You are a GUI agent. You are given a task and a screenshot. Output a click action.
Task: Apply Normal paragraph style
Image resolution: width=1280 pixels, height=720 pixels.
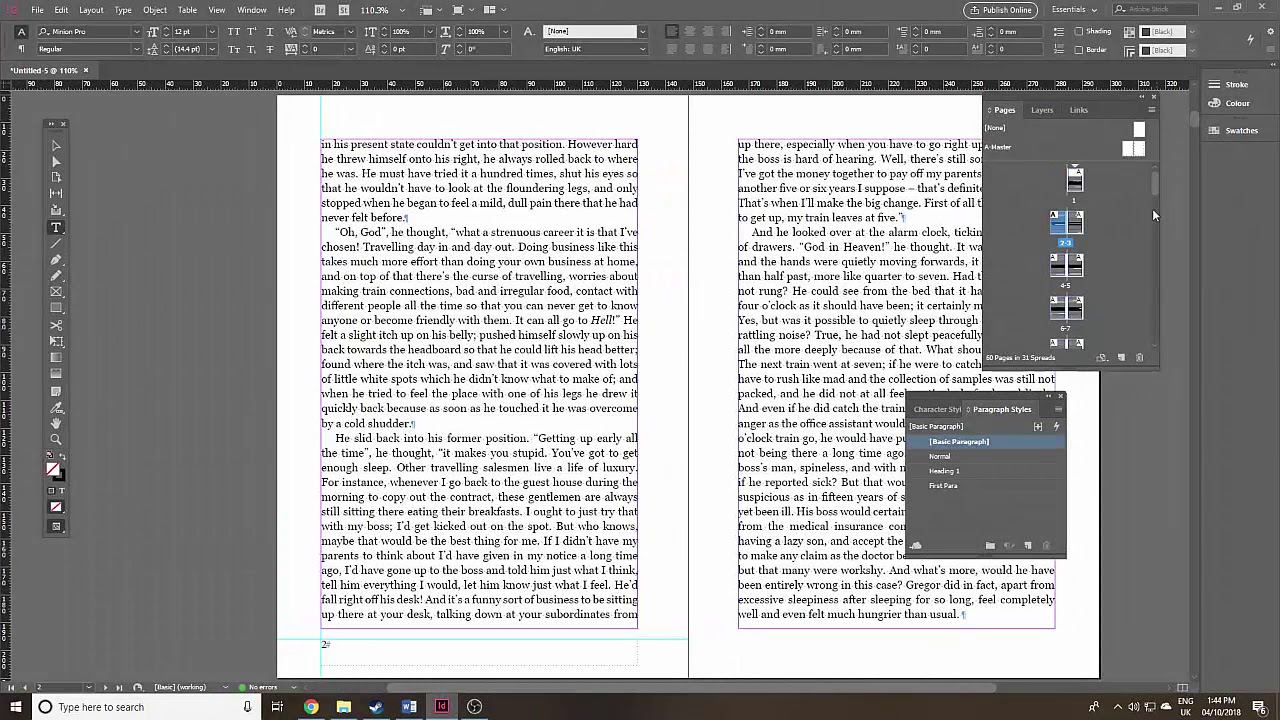click(985, 456)
